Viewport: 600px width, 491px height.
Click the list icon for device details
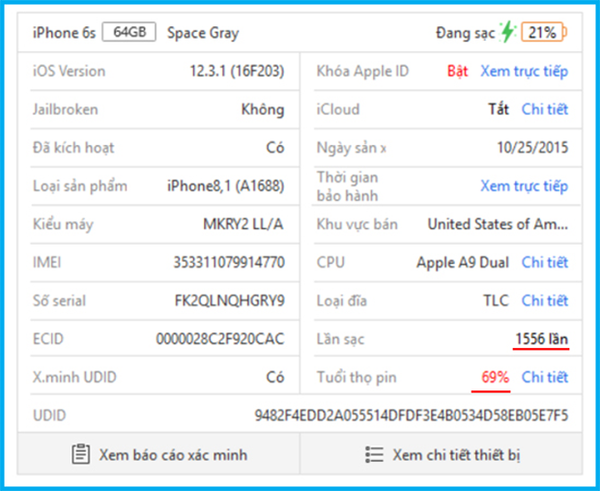click(x=374, y=454)
